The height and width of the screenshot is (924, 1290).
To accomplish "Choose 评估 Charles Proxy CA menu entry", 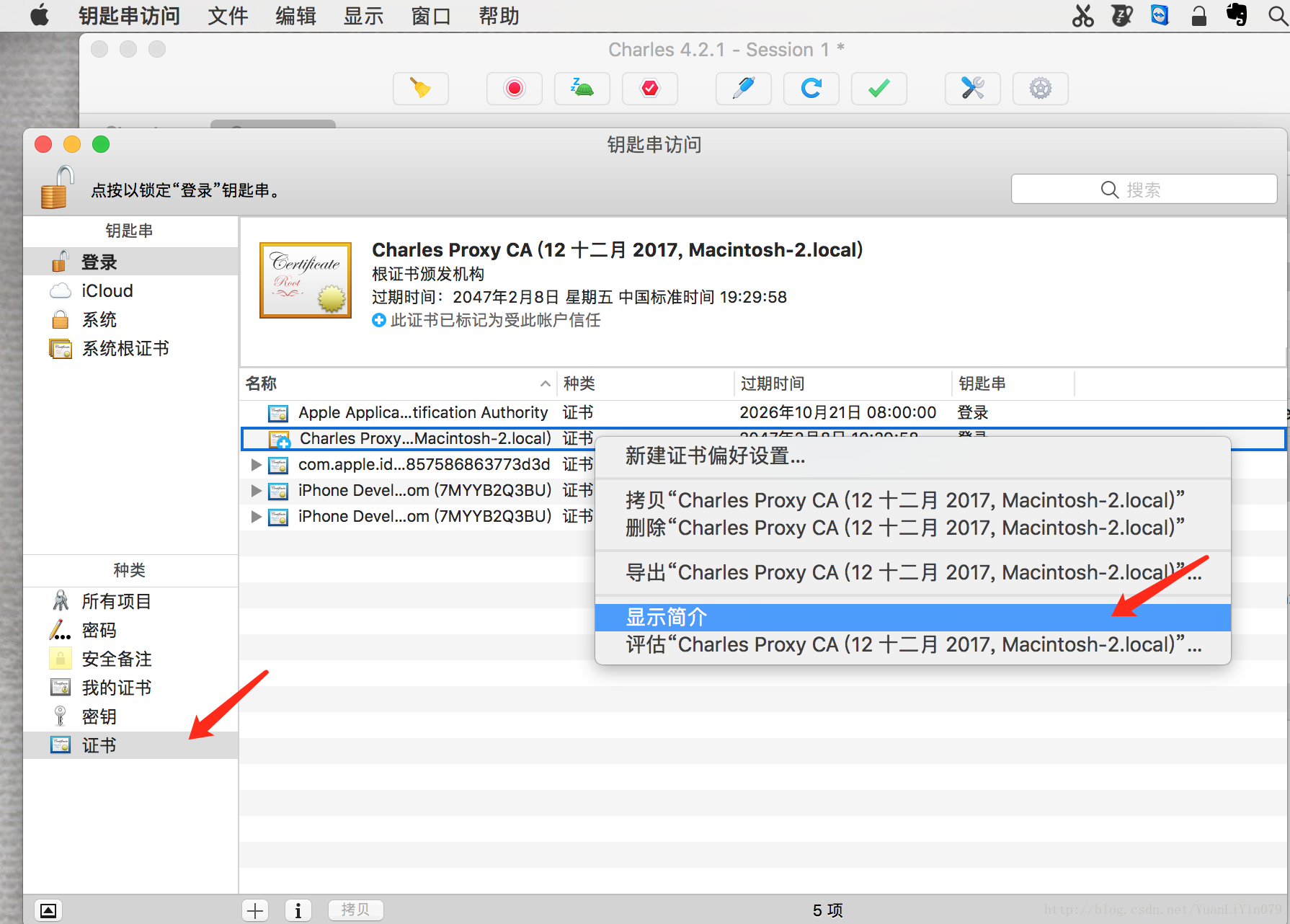I will (x=912, y=644).
